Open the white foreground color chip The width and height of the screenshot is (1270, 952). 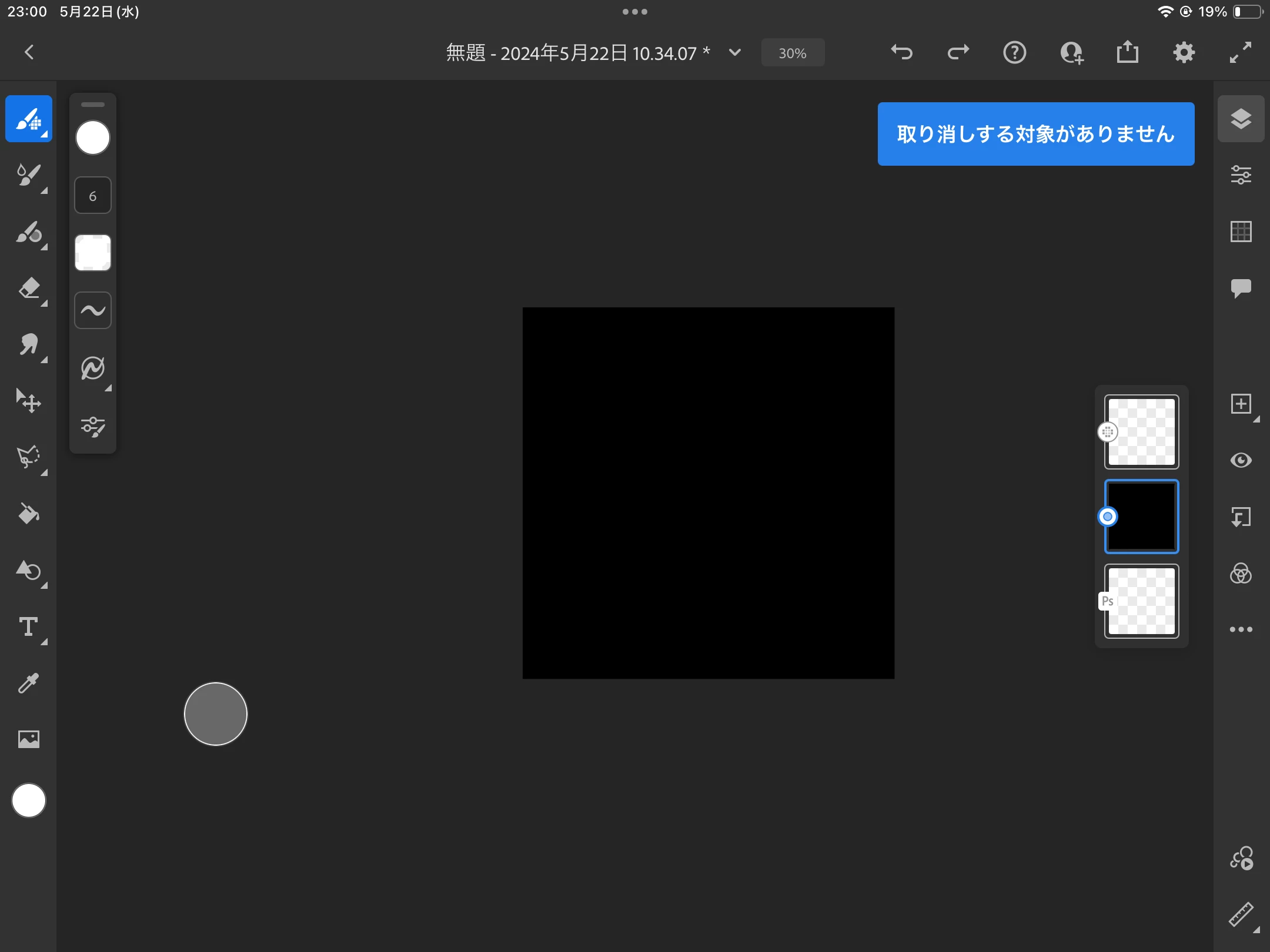tap(29, 800)
